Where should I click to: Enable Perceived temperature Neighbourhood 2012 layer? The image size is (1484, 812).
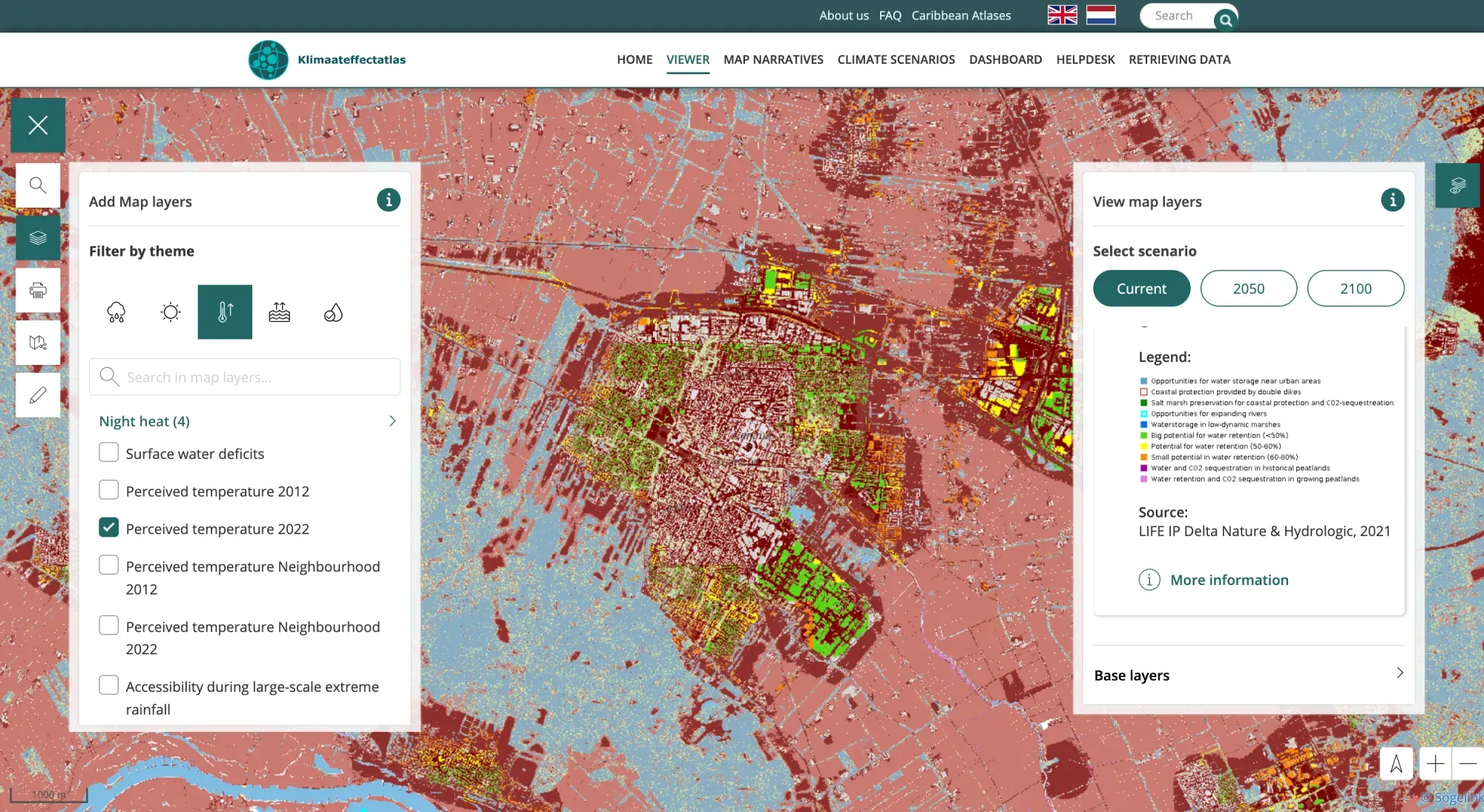[x=109, y=565]
